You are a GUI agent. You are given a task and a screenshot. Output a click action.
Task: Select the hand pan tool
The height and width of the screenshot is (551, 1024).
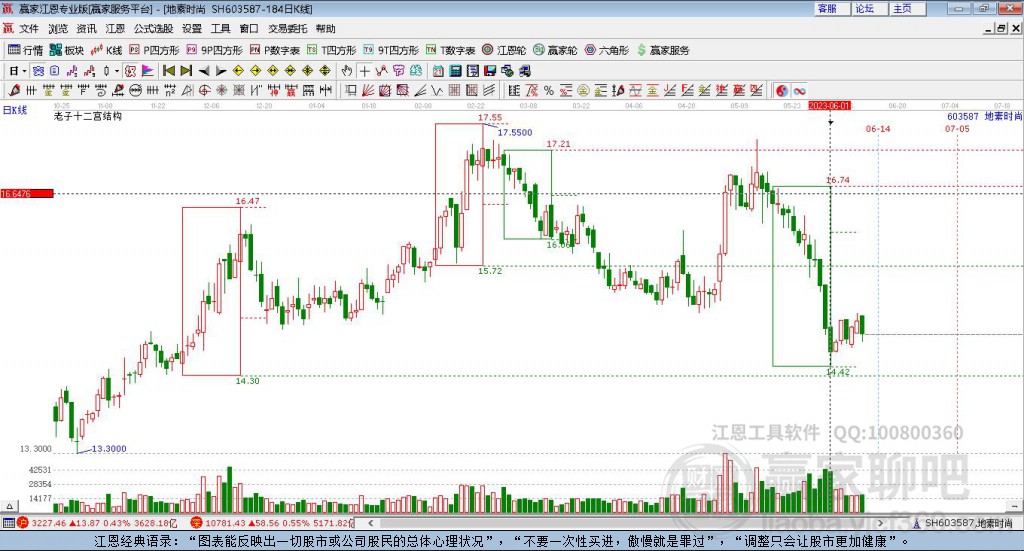(347, 71)
